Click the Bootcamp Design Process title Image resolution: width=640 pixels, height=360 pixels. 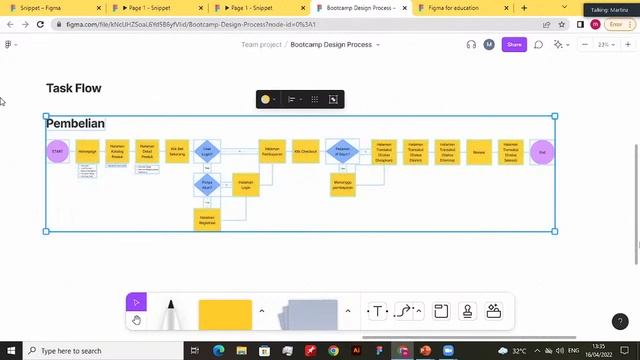click(x=331, y=44)
